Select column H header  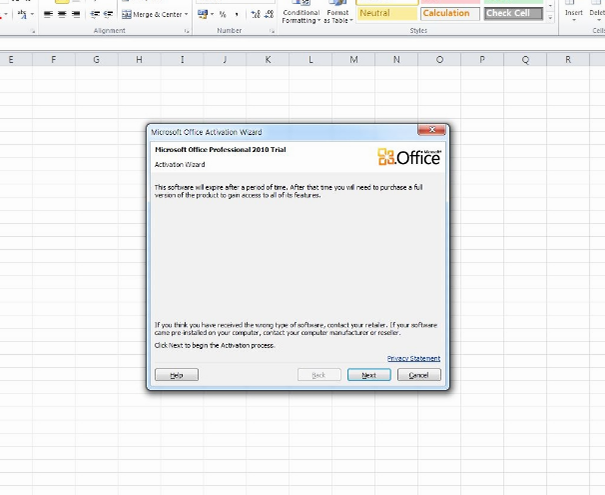pyautogui.click(x=139, y=60)
